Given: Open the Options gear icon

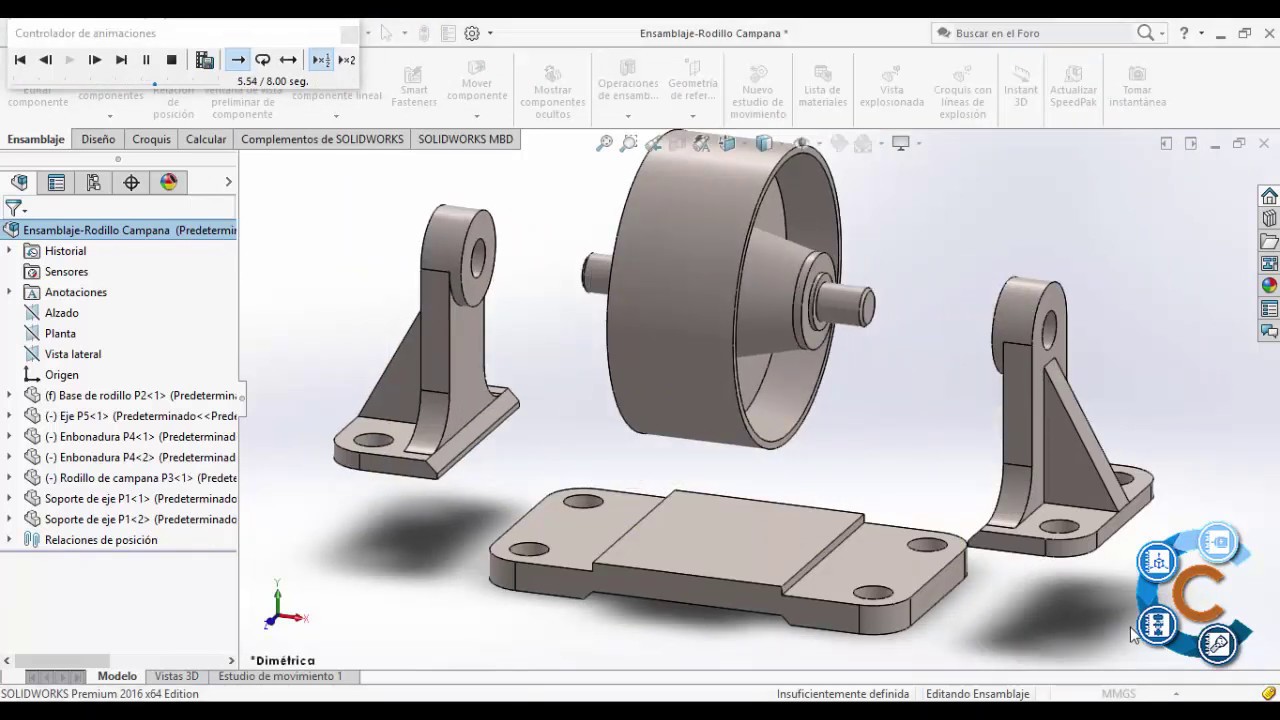Looking at the screenshot, I should (472, 33).
